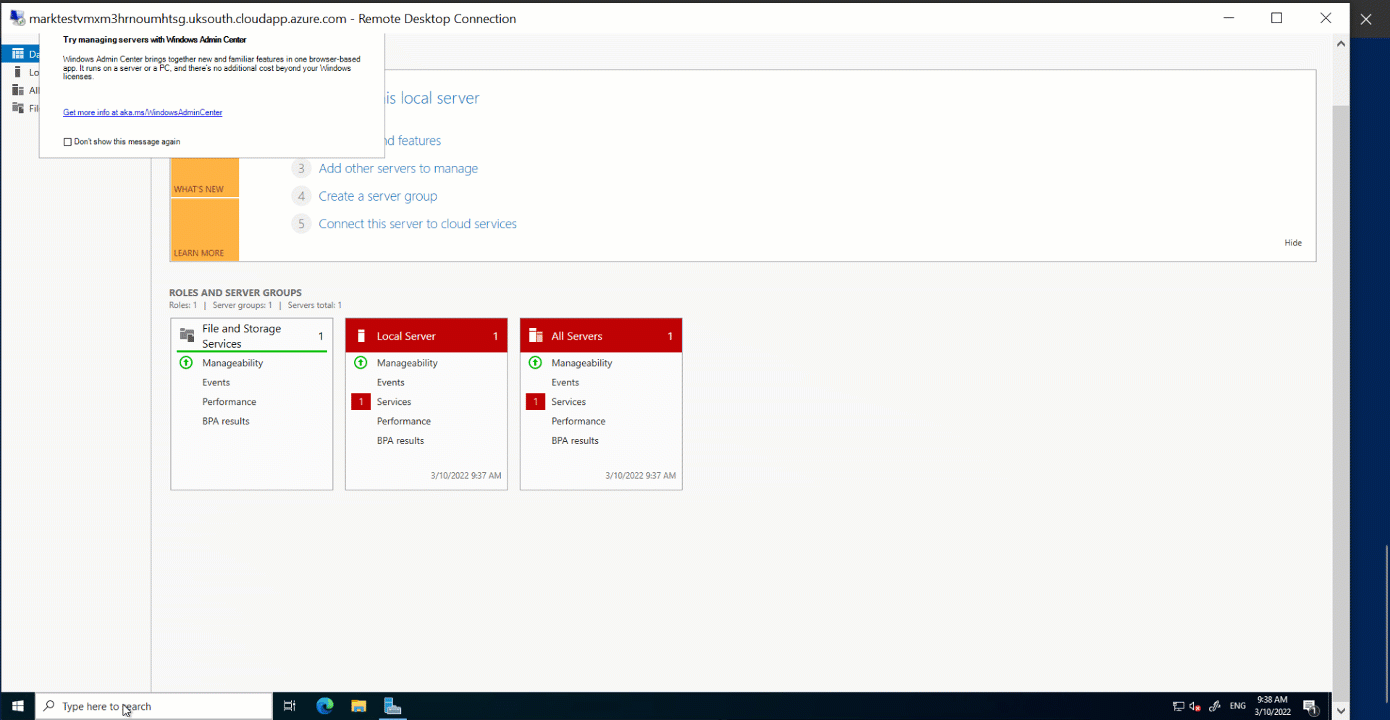Open Local Server tile header
Image resolution: width=1390 pixels, height=720 pixels.
(x=426, y=336)
